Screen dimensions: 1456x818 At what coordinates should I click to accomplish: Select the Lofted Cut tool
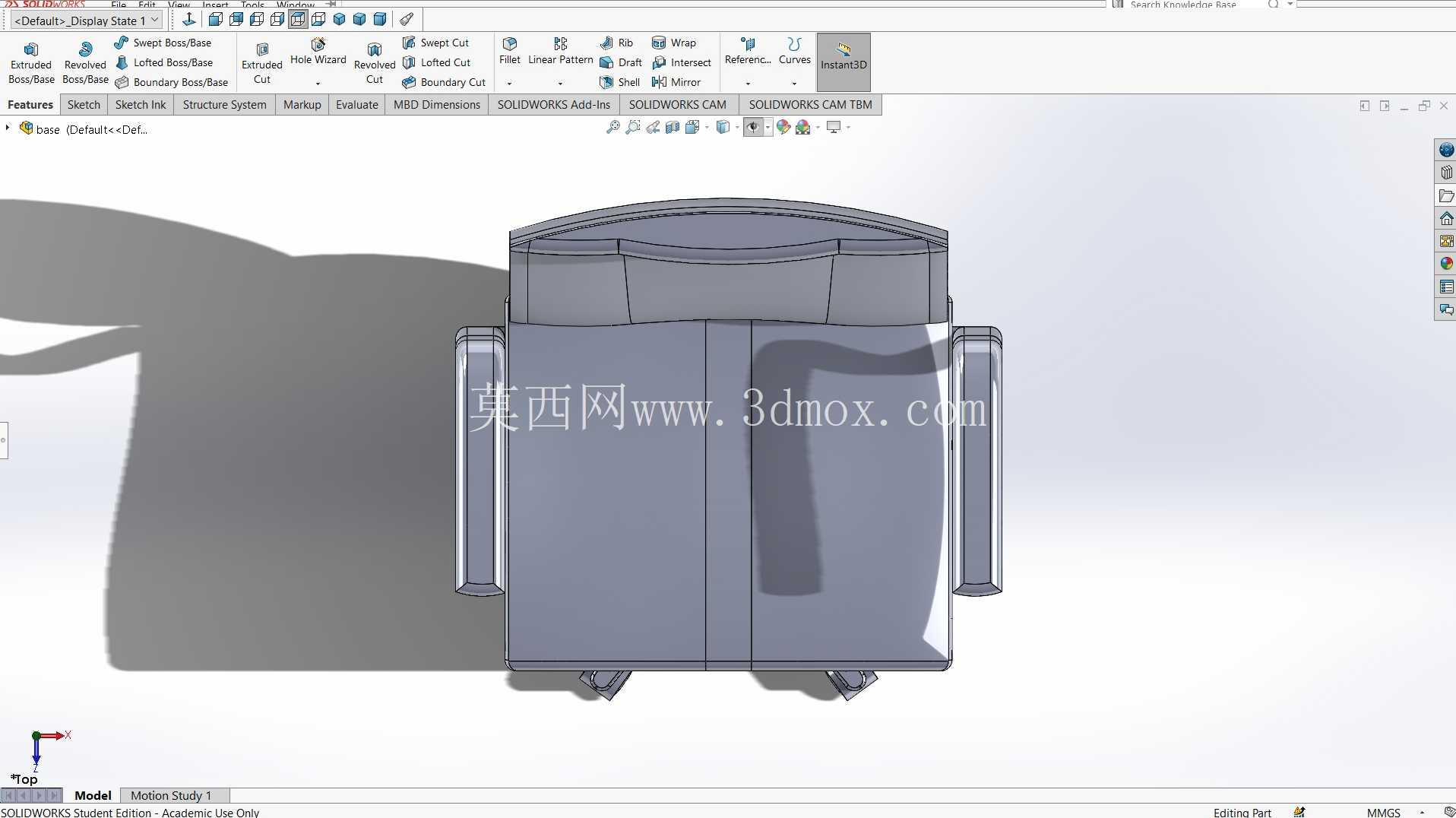coord(437,62)
